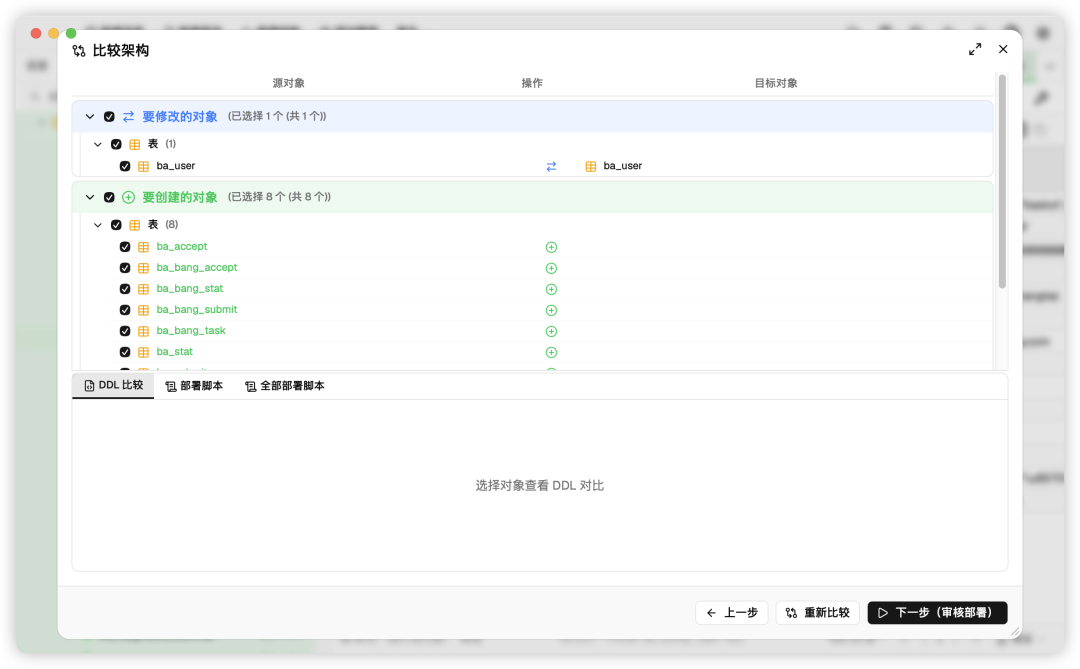This screenshot has width=1080, height=669.
Task: Open the 全部部署脚本 tab
Action: pyautogui.click(x=284, y=386)
